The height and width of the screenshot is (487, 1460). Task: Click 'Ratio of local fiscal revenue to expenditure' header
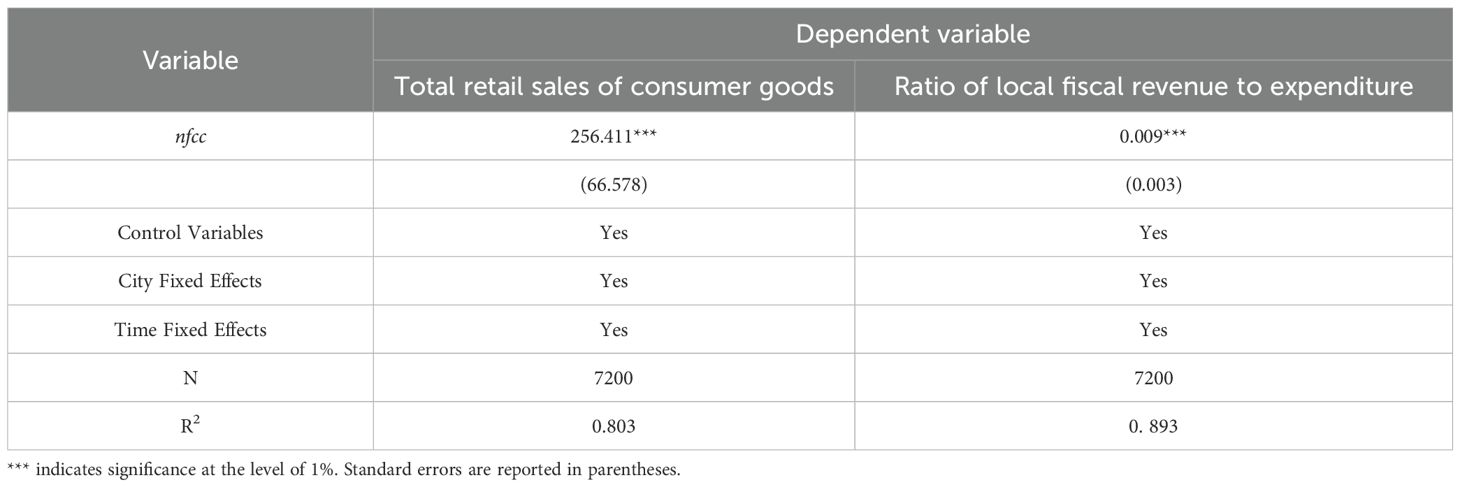coord(1153,87)
